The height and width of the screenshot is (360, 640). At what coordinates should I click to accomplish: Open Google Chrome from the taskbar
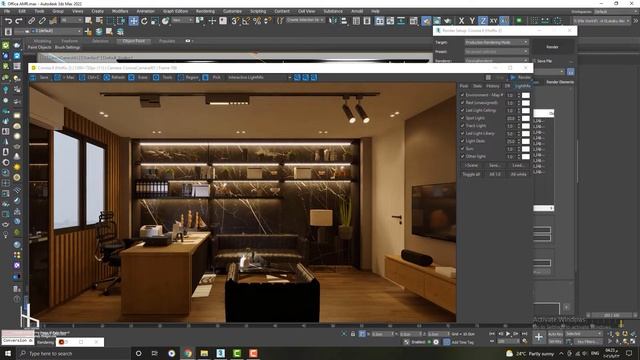(188, 353)
